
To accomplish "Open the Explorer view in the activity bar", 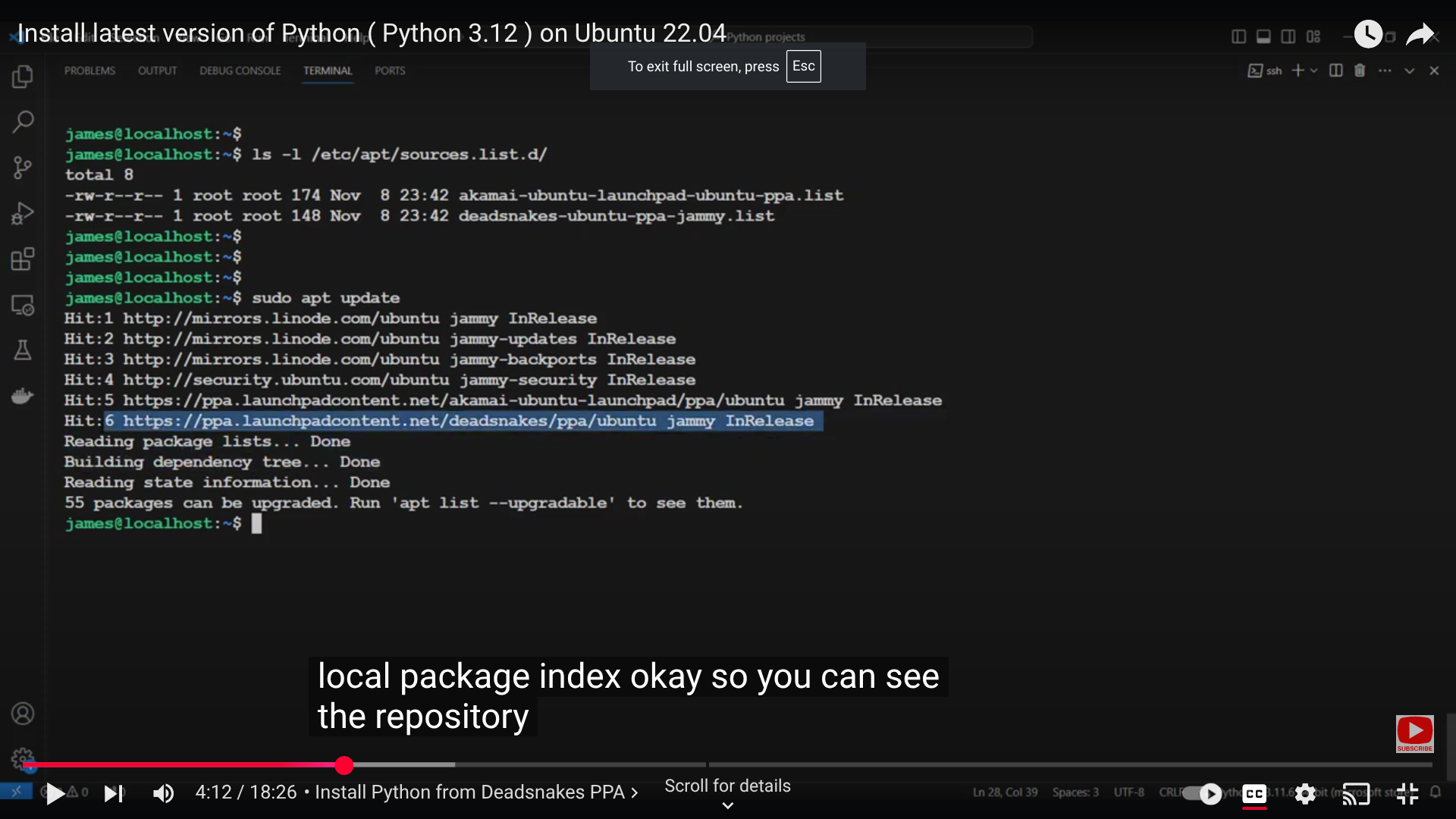I will [x=23, y=76].
